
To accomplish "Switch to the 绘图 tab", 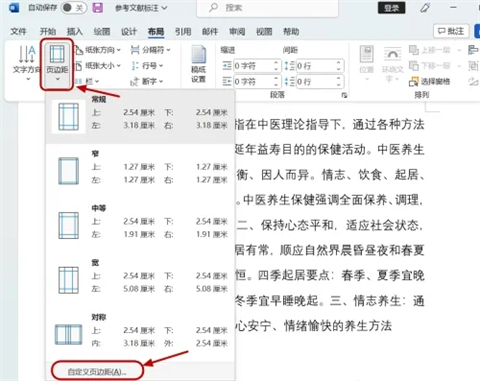I will [x=102, y=32].
